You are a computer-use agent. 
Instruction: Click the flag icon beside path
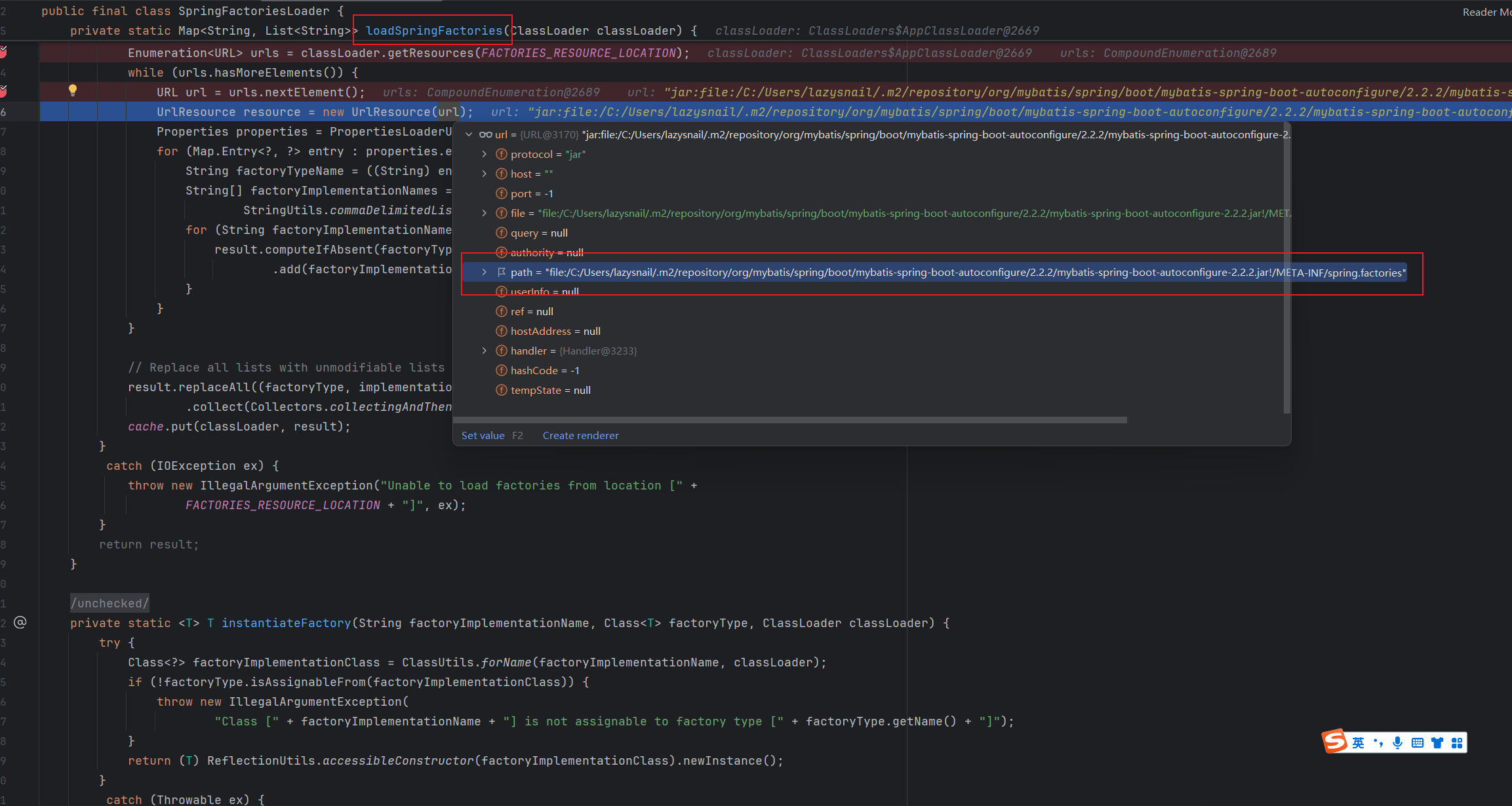[x=502, y=273]
